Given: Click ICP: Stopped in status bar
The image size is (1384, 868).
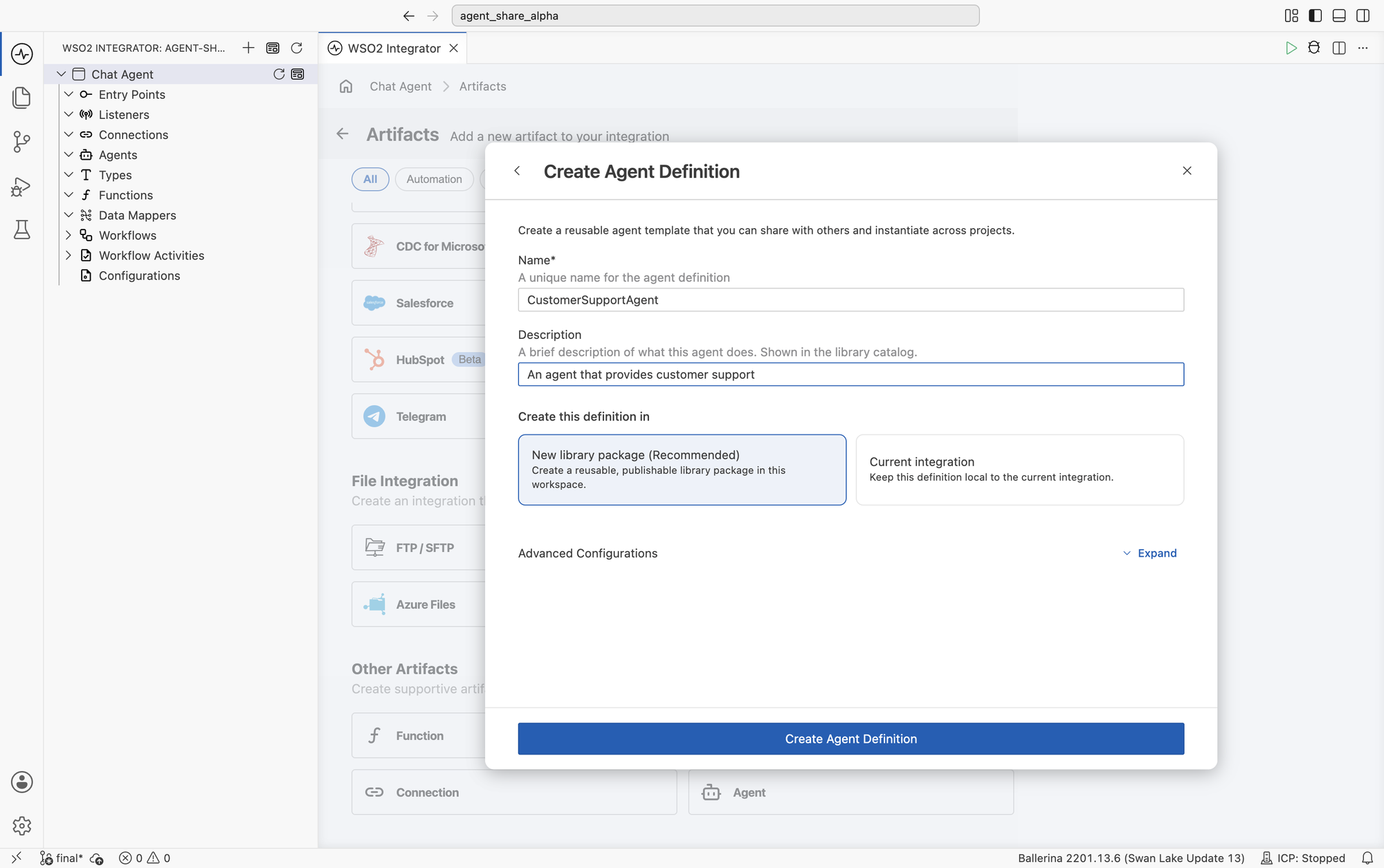Looking at the screenshot, I should [x=1302, y=858].
